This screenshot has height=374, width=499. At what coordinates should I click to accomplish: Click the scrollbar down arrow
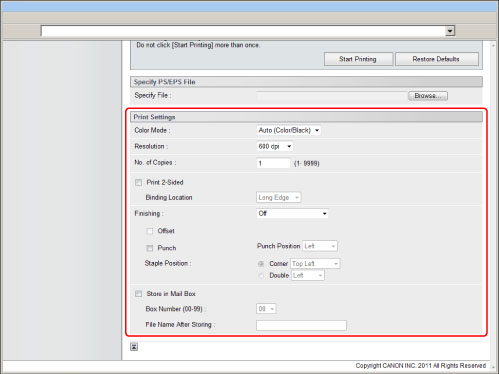[494, 367]
